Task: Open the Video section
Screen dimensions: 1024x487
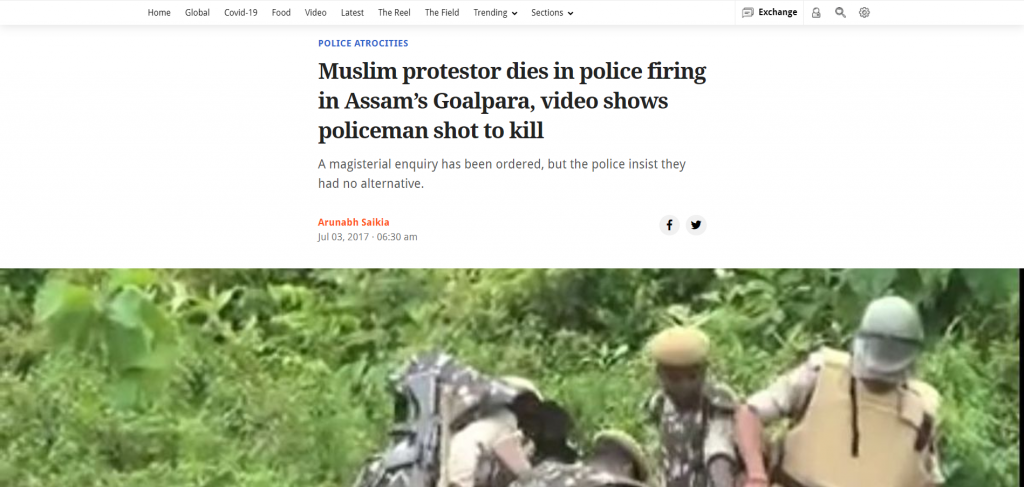Action: pyautogui.click(x=315, y=12)
